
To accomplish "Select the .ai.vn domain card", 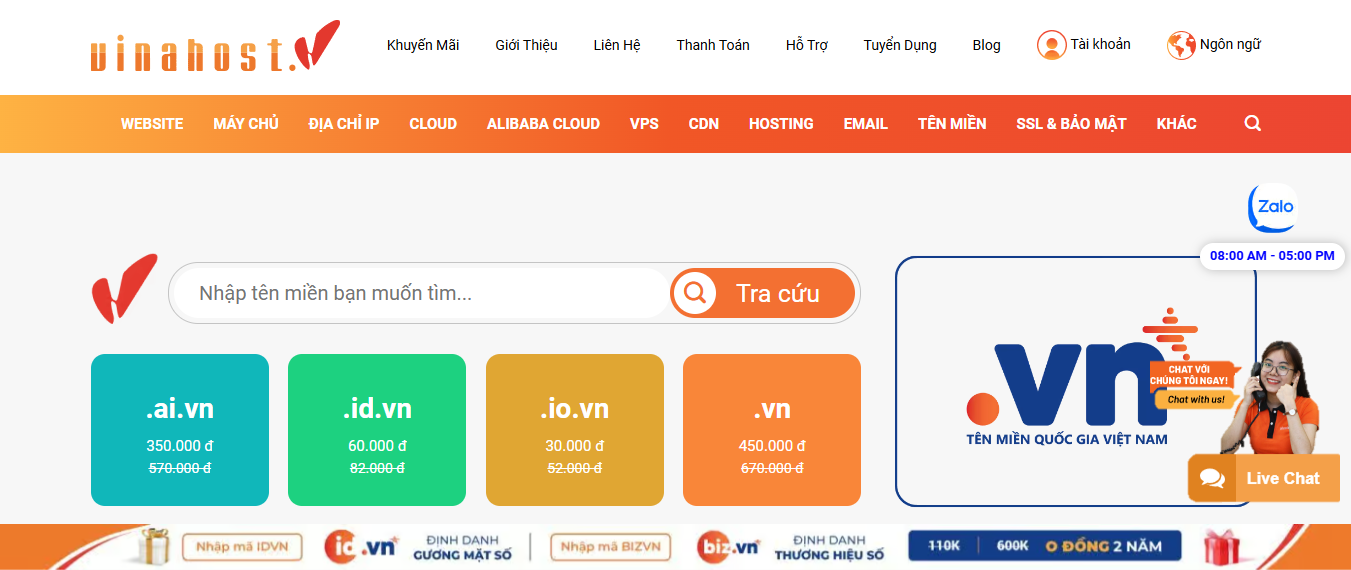I will [x=180, y=430].
